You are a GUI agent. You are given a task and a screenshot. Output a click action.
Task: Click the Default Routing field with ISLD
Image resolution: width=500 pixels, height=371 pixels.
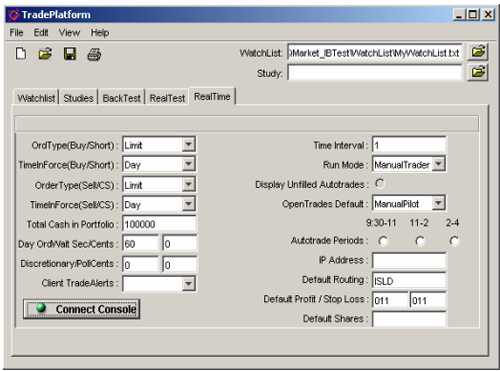(409, 280)
